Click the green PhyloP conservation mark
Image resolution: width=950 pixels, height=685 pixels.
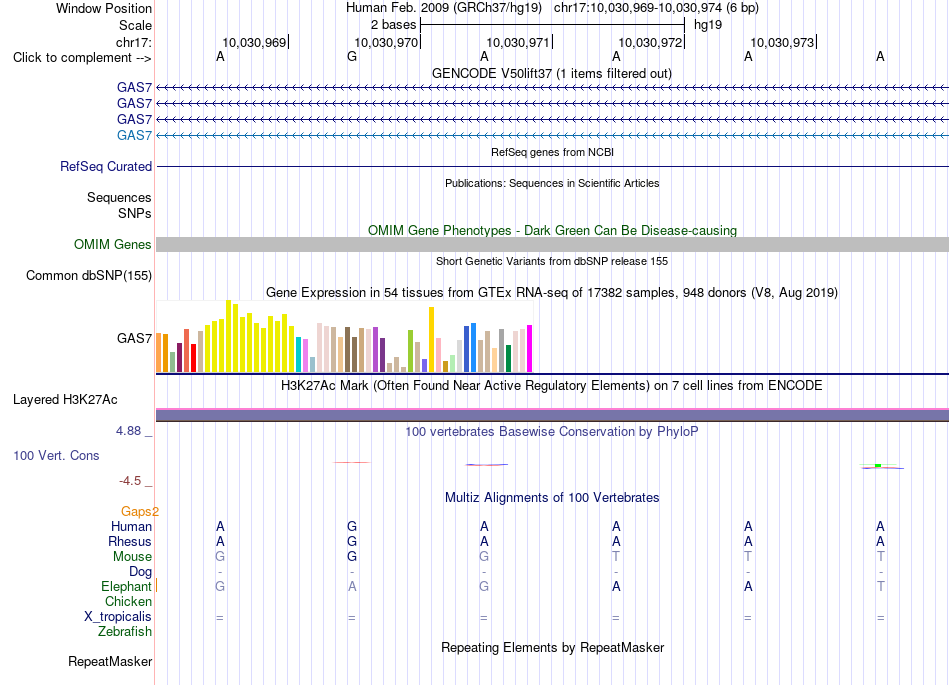click(878, 465)
